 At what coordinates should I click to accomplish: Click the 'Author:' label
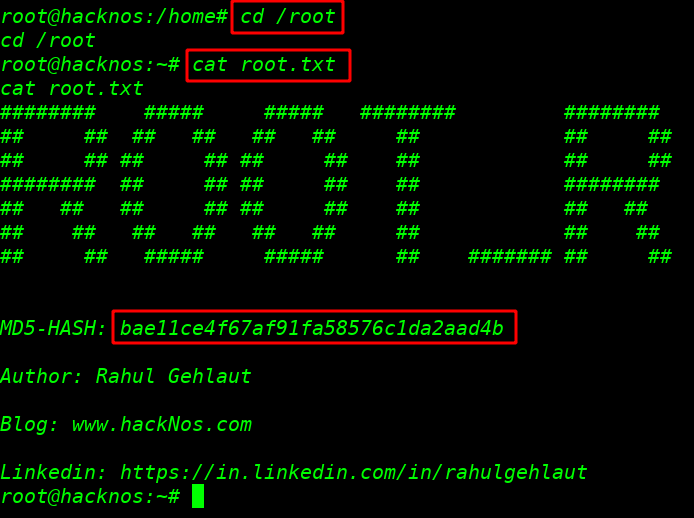point(42,376)
